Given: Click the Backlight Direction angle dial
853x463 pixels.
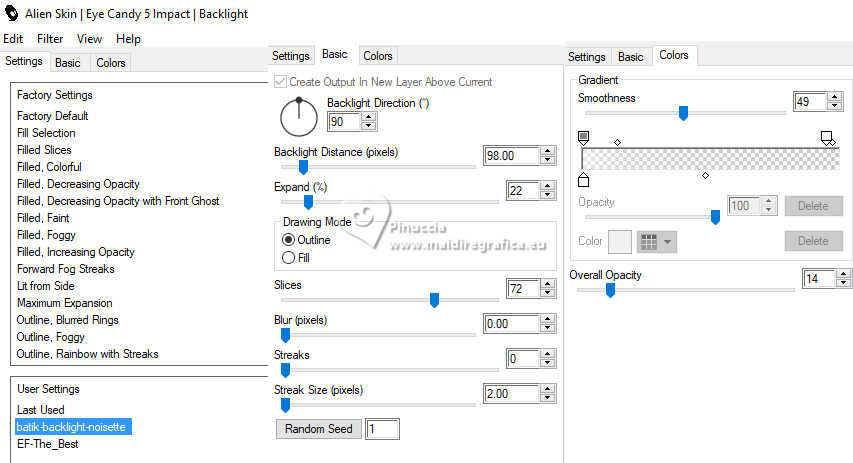Looking at the screenshot, I should [x=298, y=118].
